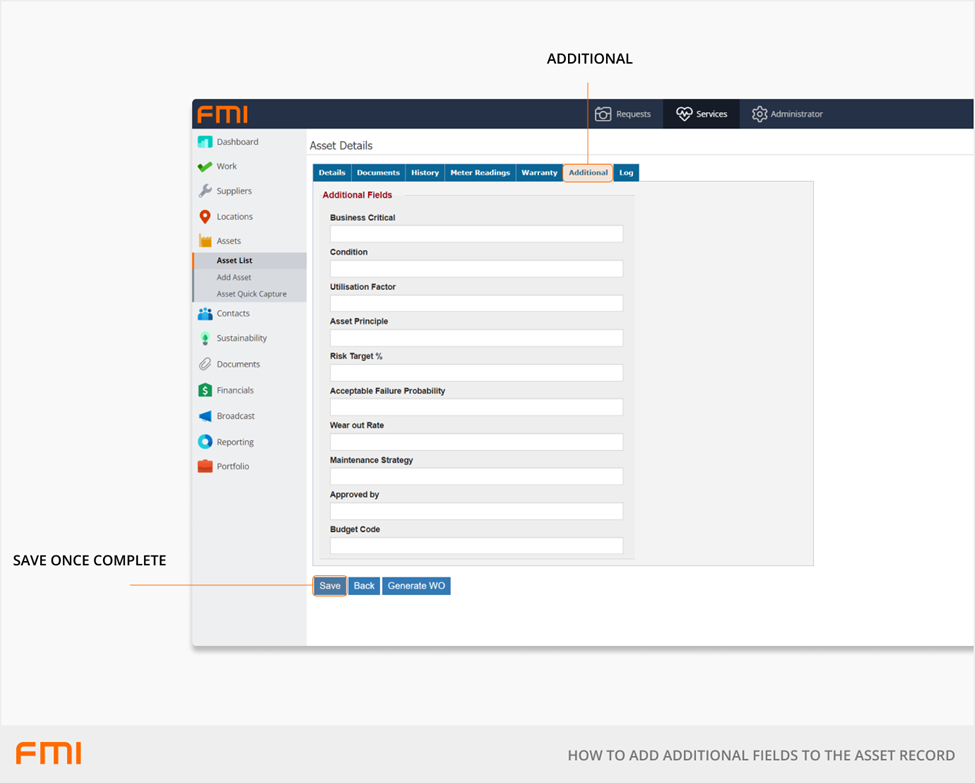Click the Dashboard icon in sidebar
Image resolution: width=975 pixels, height=783 pixels.
pyautogui.click(x=205, y=142)
